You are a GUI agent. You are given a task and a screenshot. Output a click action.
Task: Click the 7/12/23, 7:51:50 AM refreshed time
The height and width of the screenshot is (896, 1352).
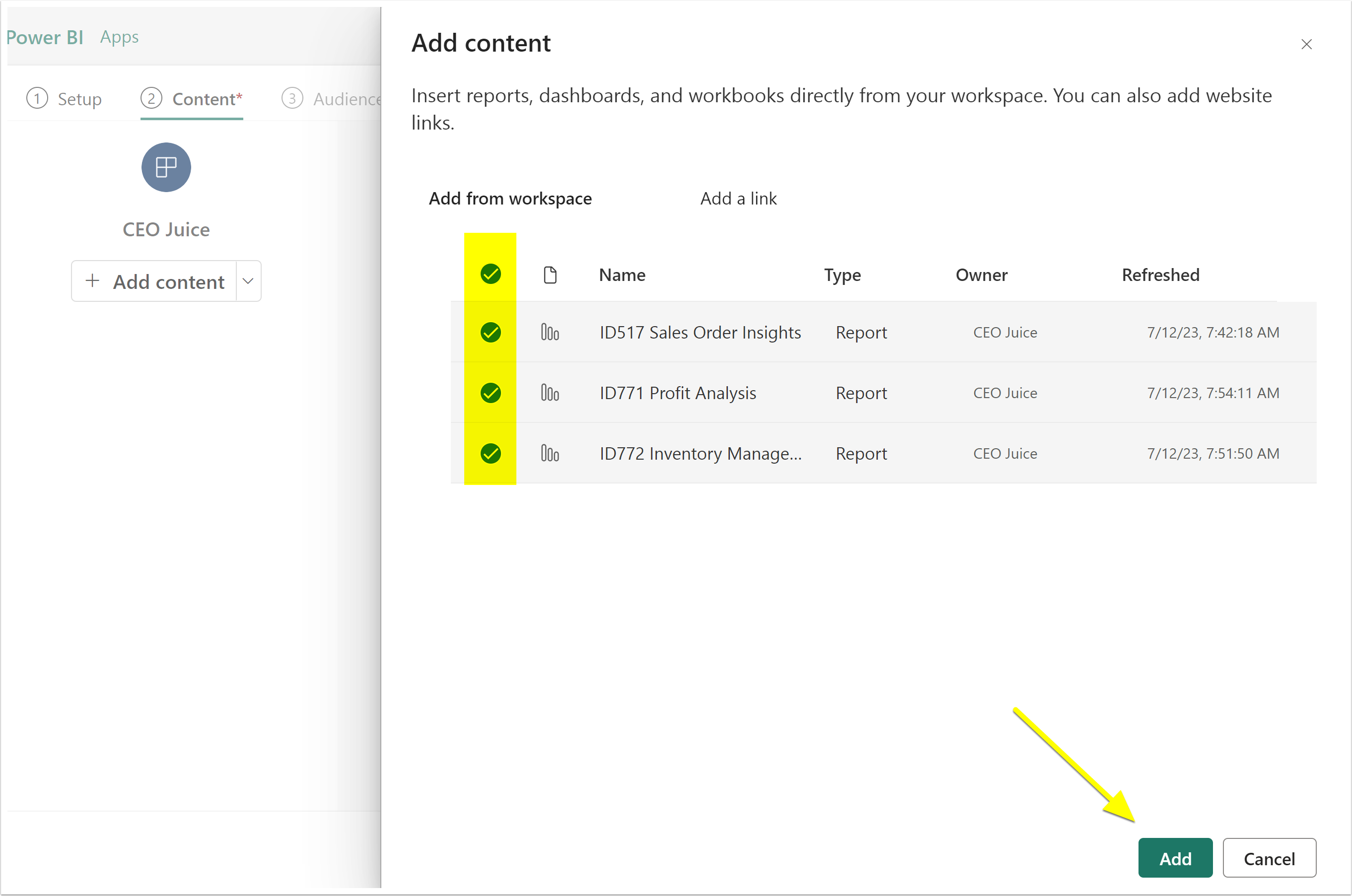pyautogui.click(x=1212, y=453)
